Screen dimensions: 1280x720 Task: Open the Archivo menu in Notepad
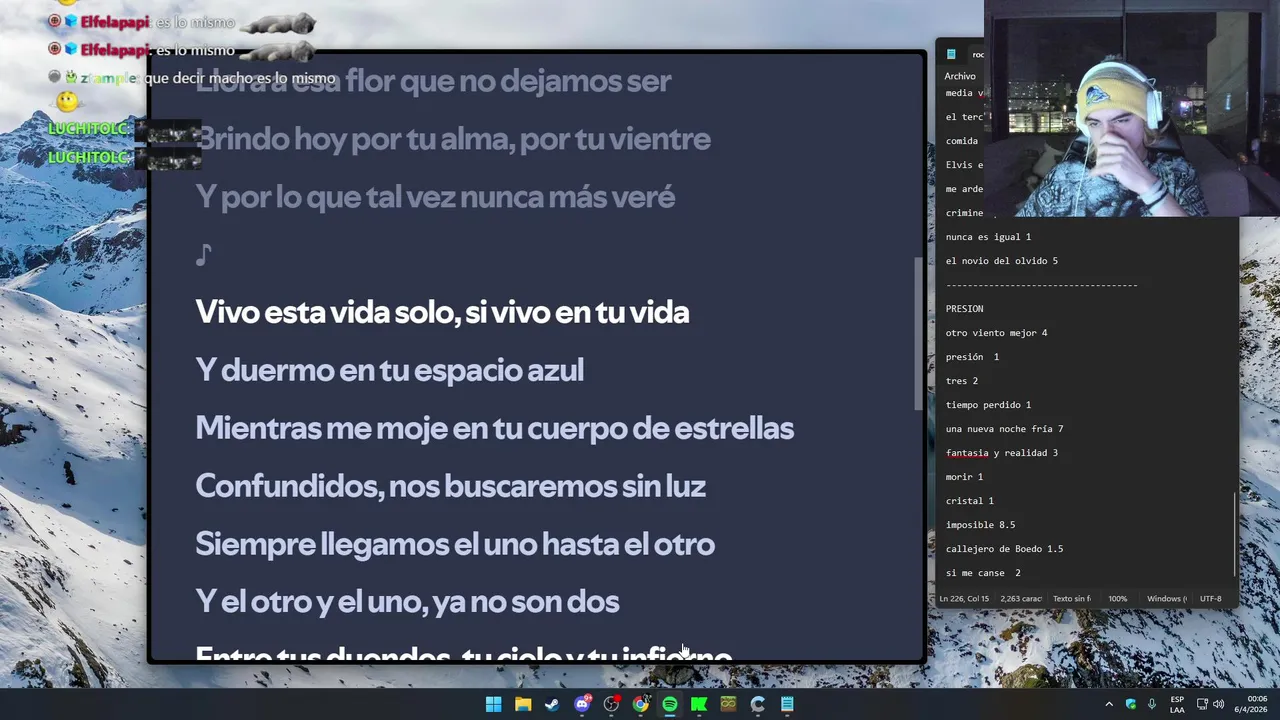point(960,76)
